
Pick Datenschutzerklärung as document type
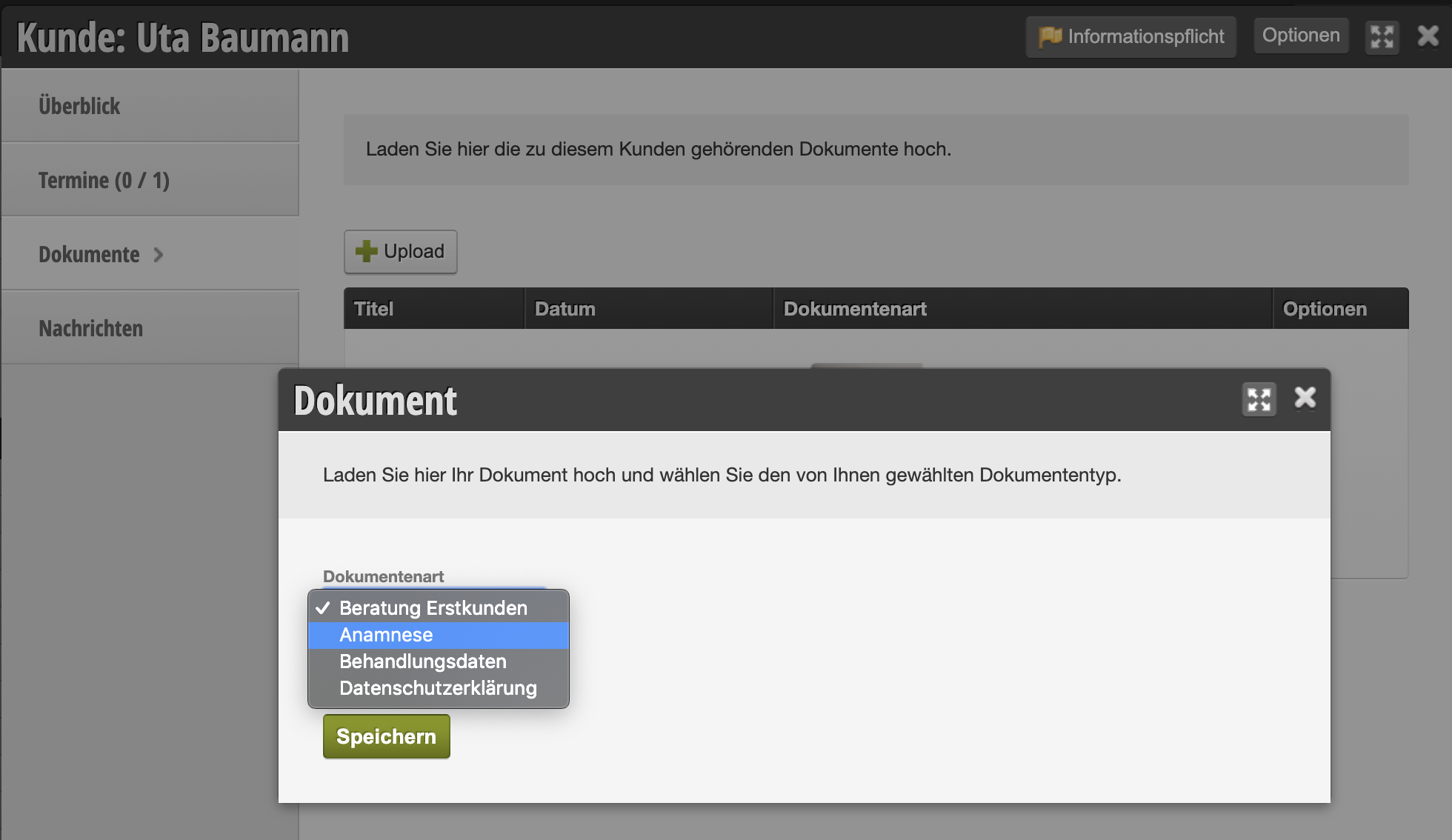[439, 688]
